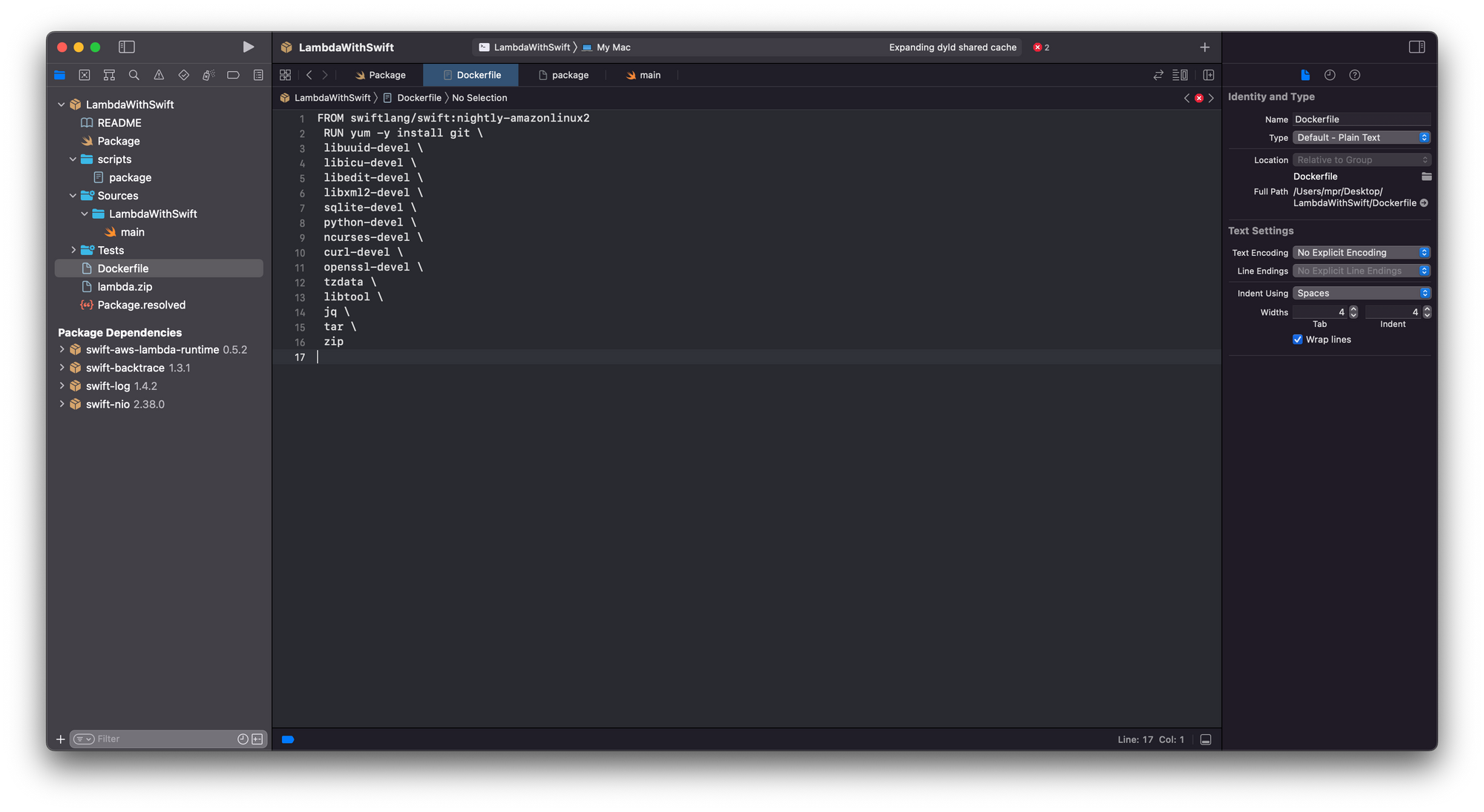Open the Quick Help inspector
Viewport: 1484px width, 812px height.
[x=1354, y=75]
